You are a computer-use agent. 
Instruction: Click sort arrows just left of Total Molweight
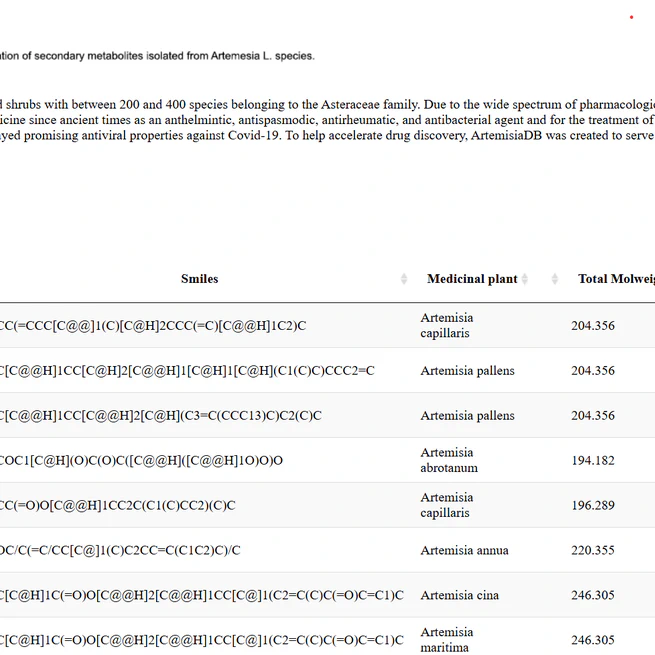click(x=554, y=279)
